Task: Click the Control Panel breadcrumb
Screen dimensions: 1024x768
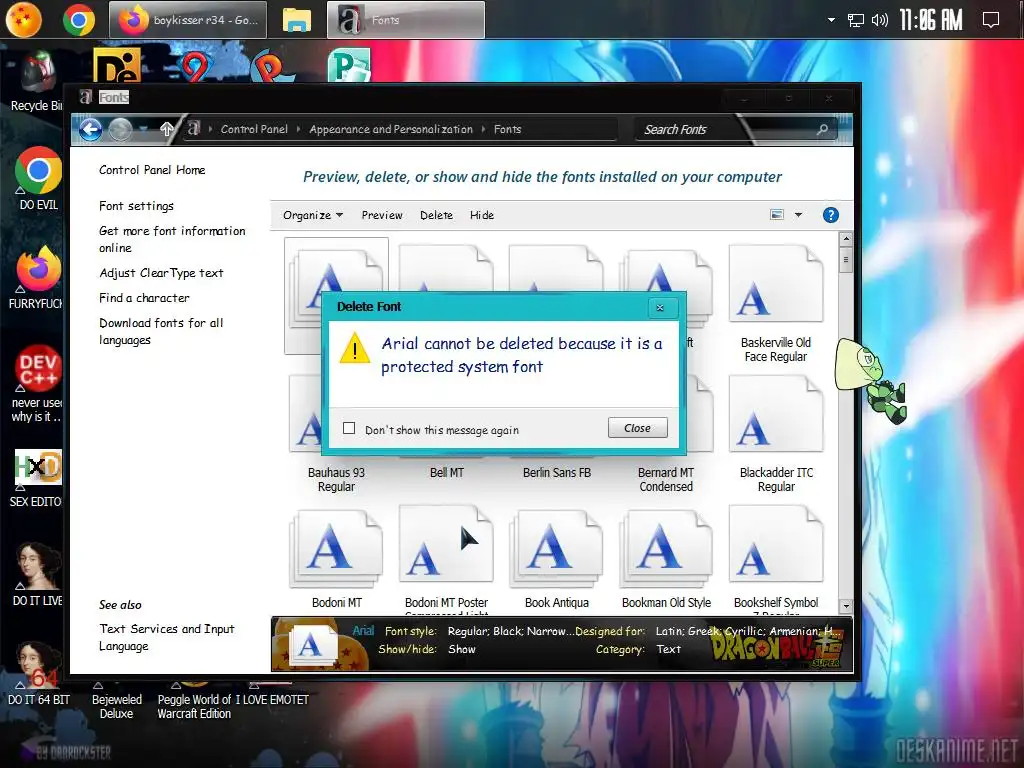Action: point(254,129)
